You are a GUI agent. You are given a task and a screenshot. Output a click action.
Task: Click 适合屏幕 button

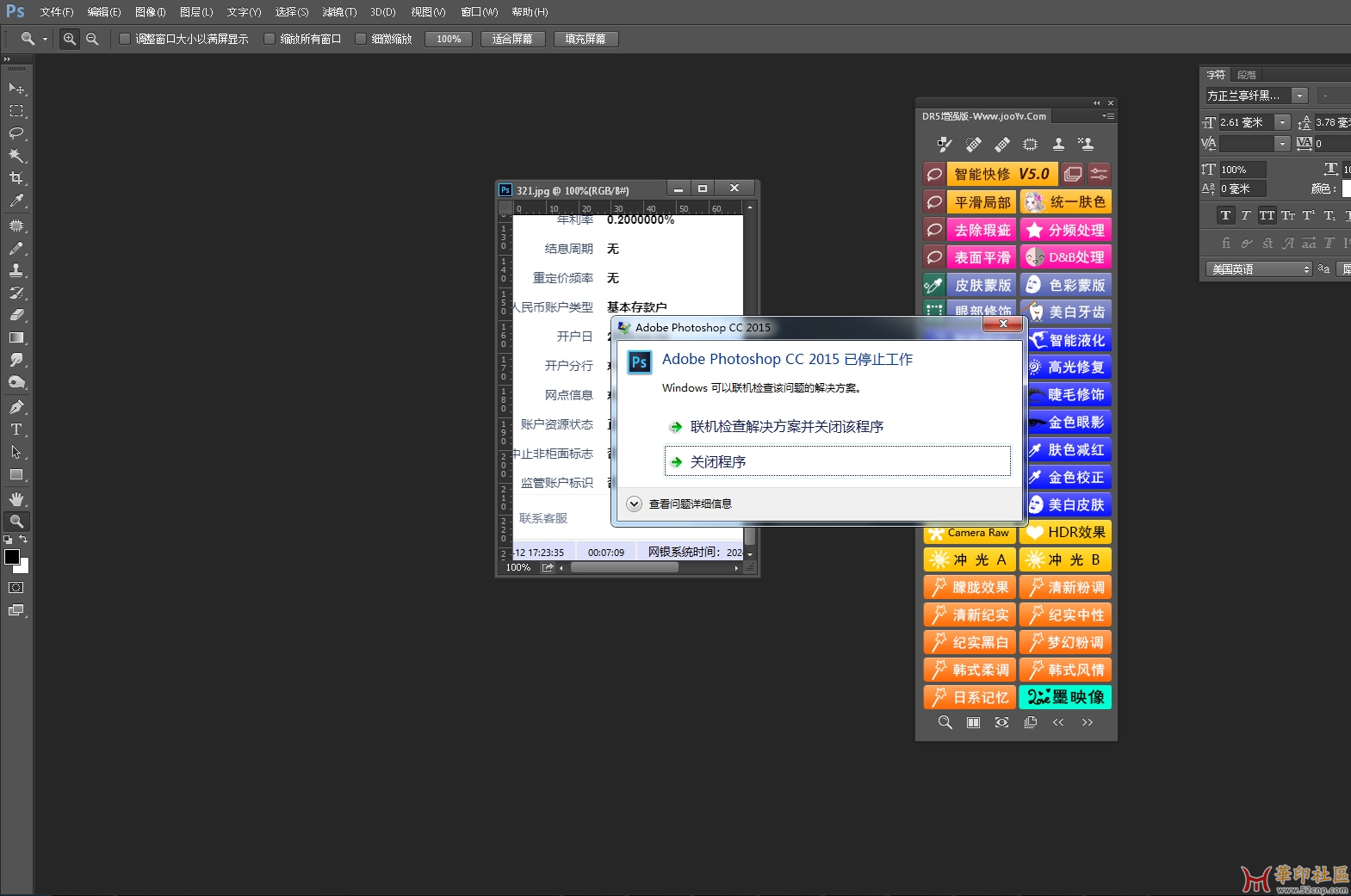(x=512, y=39)
